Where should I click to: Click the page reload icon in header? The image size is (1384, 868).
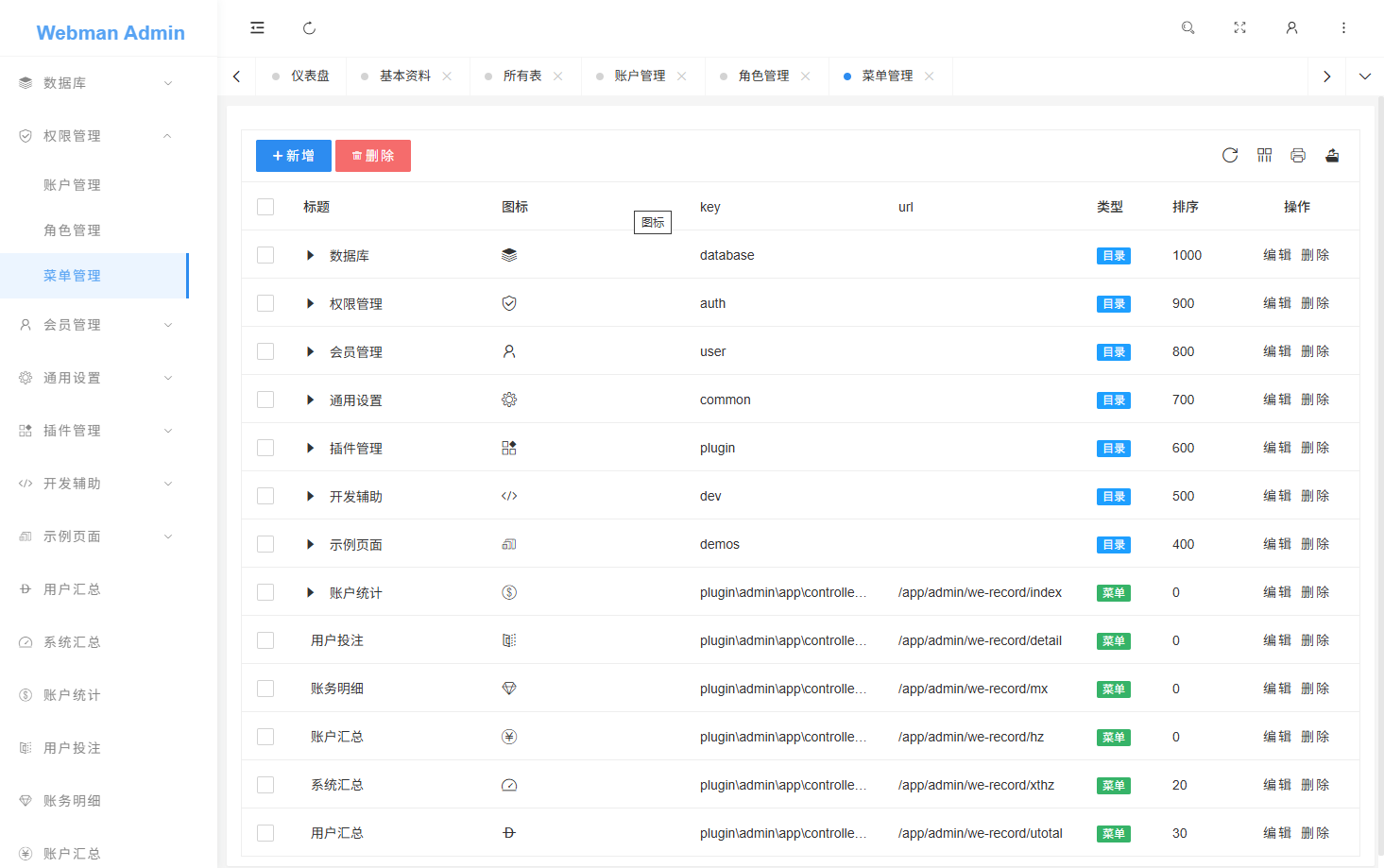pos(309,28)
